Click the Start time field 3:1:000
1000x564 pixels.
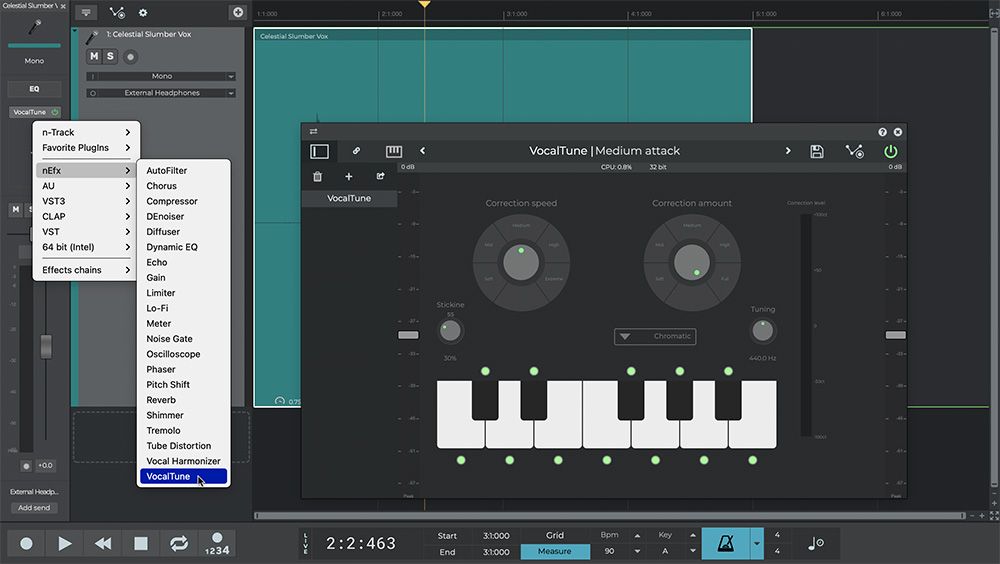coord(496,536)
